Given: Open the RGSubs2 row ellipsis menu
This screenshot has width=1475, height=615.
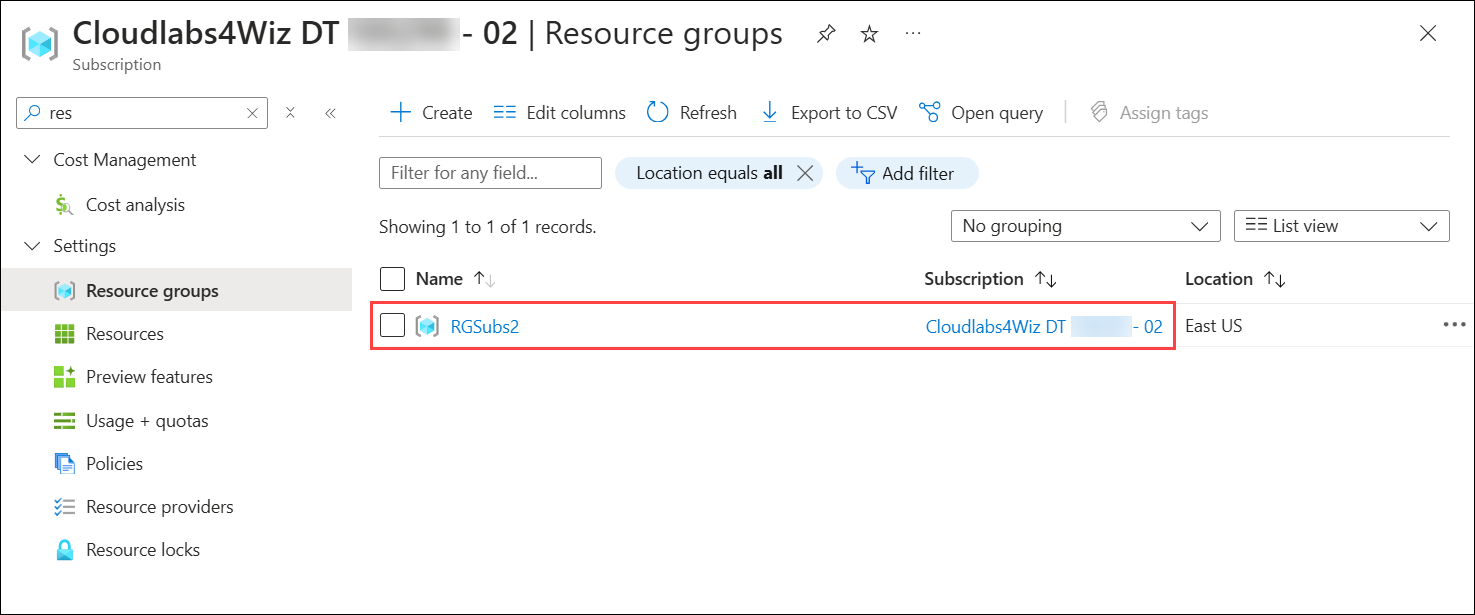Looking at the screenshot, I should click(x=1454, y=325).
